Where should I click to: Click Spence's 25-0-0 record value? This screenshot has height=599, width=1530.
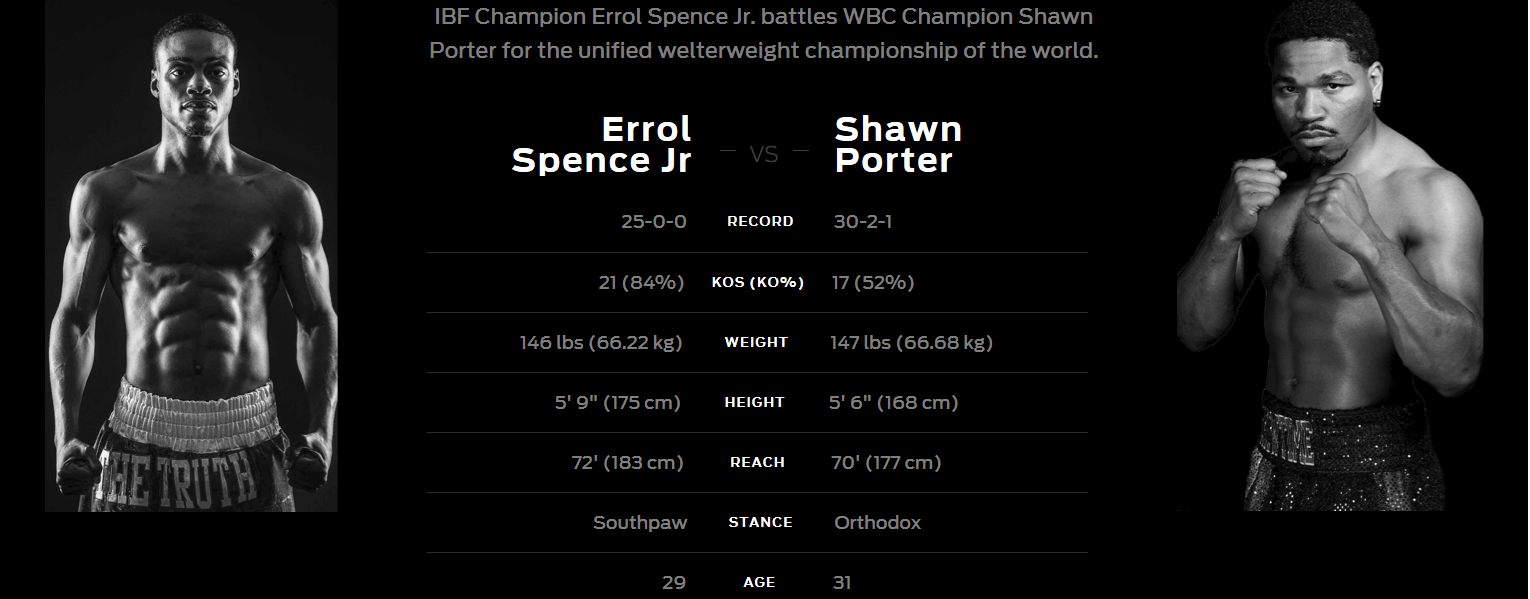pos(654,222)
